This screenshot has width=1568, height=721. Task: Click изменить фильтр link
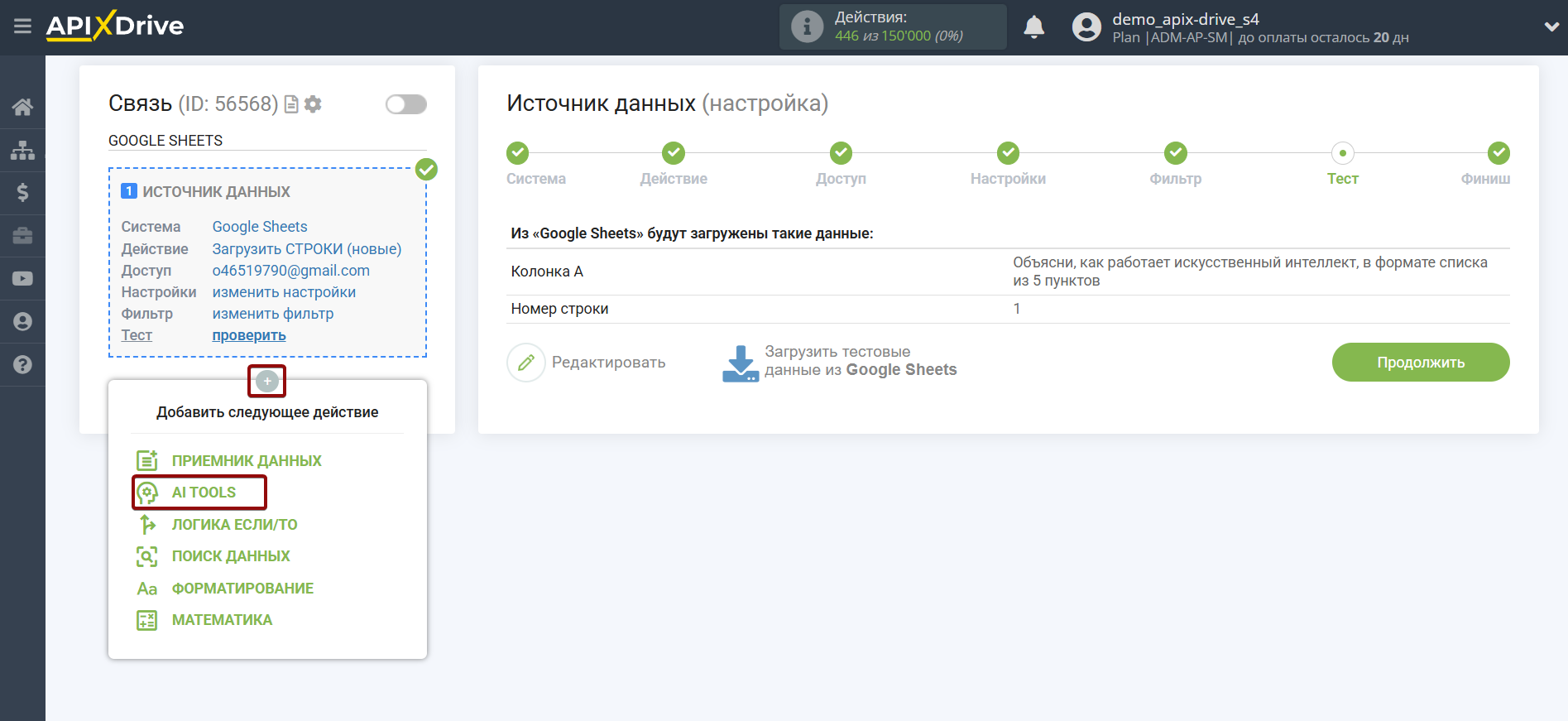273,314
